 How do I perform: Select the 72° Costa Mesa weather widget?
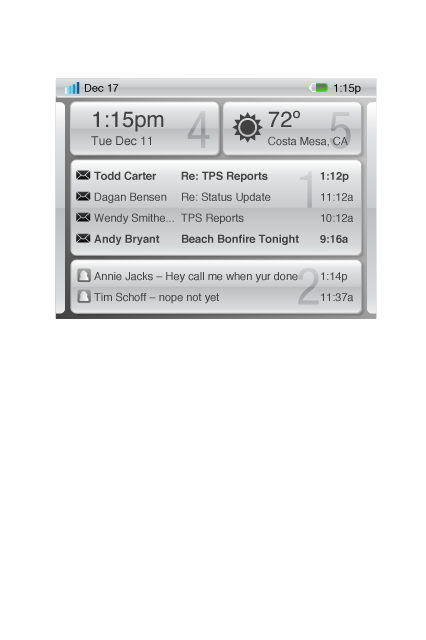pos(292,129)
